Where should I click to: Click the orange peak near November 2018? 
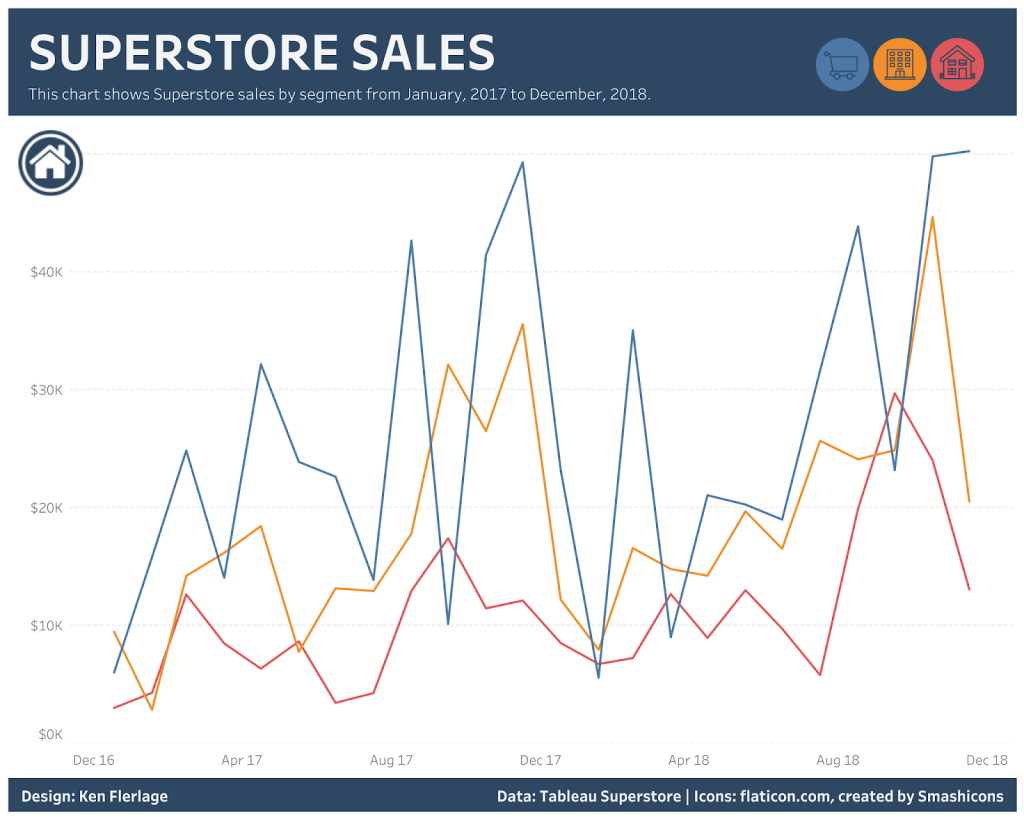[934, 217]
